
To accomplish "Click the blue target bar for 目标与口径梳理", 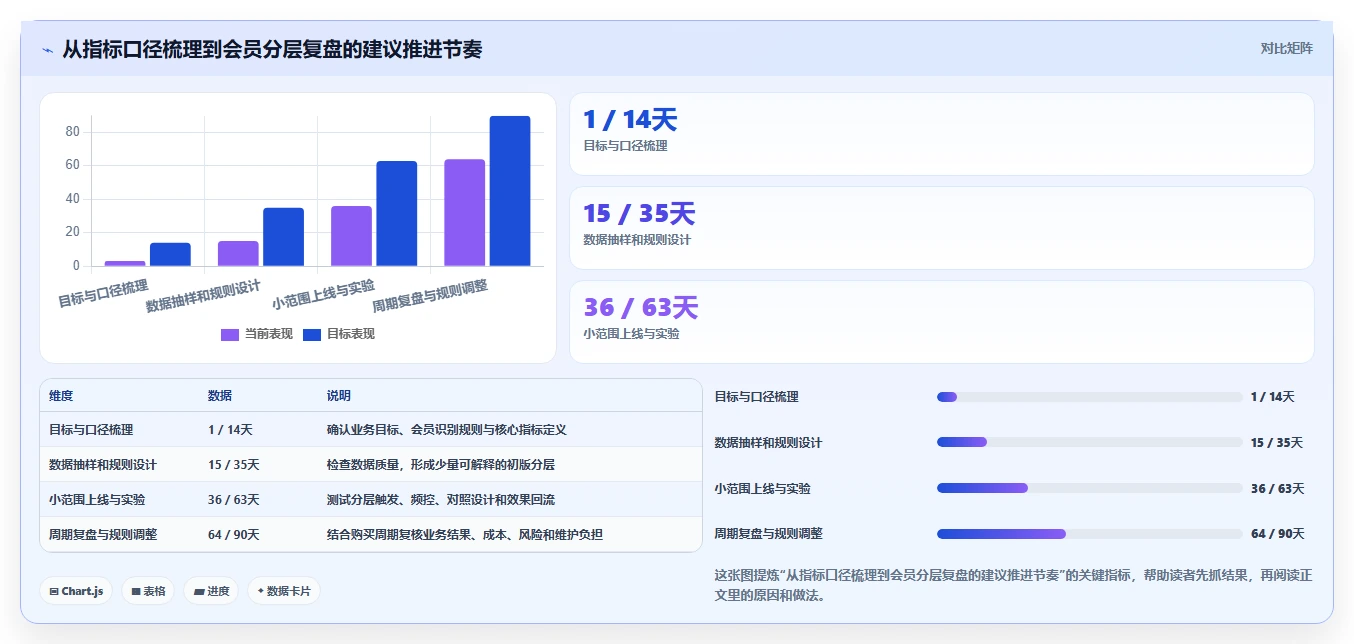I will pos(170,255).
